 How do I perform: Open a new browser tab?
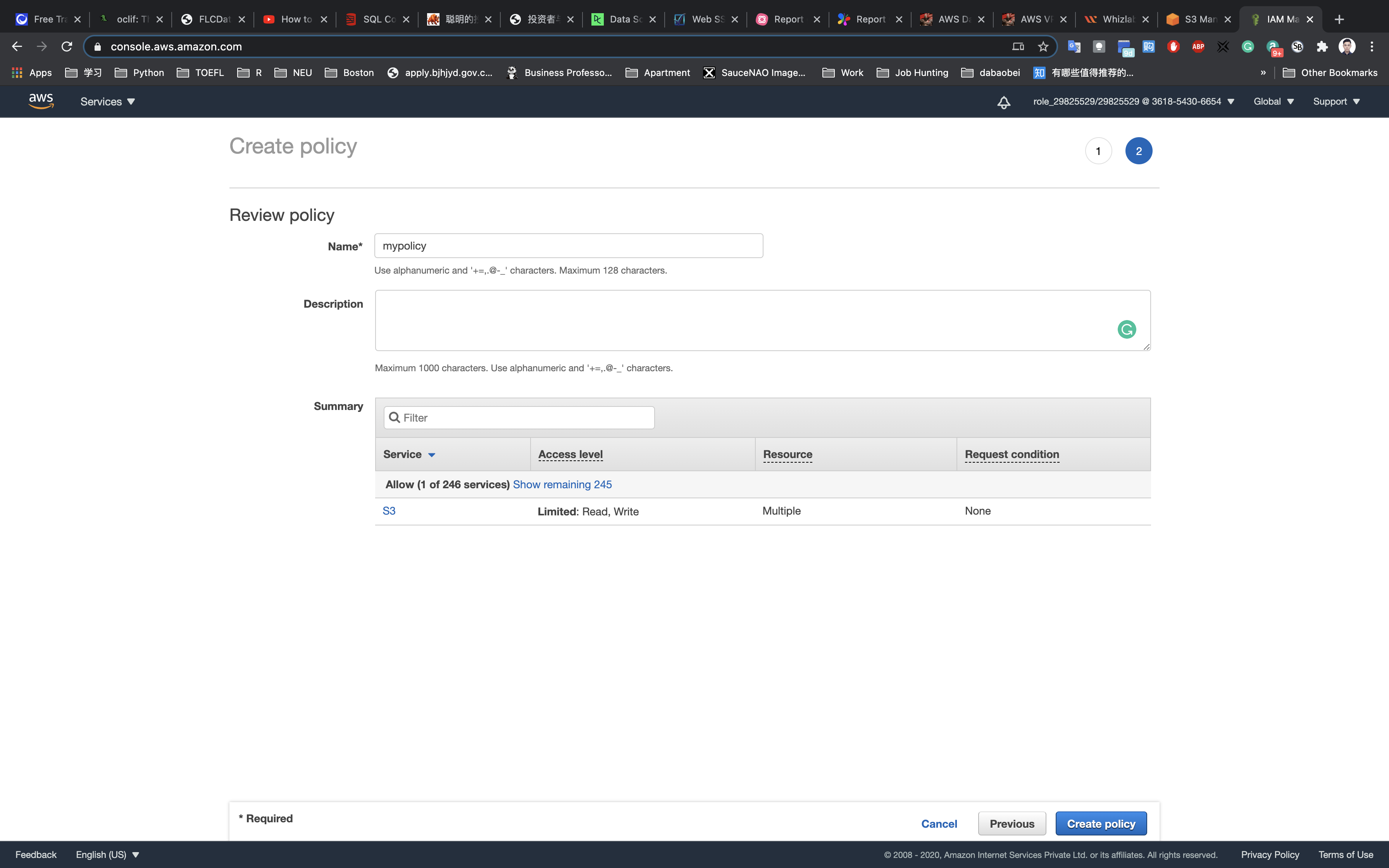tap(1339, 19)
